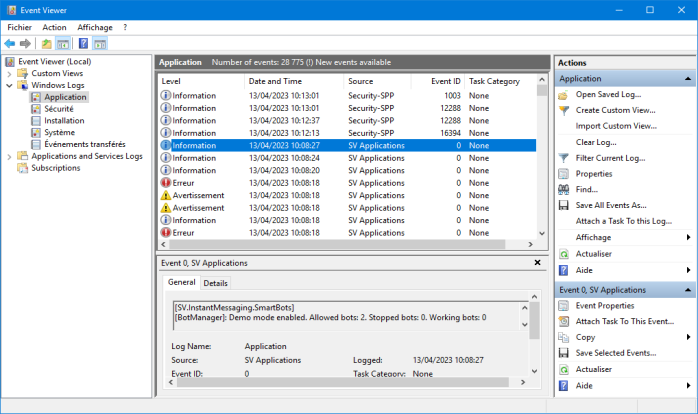The width and height of the screenshot is (698, 414).
Task: Click the Forward arrow toolbar icon
Action: tap(25, 44)
